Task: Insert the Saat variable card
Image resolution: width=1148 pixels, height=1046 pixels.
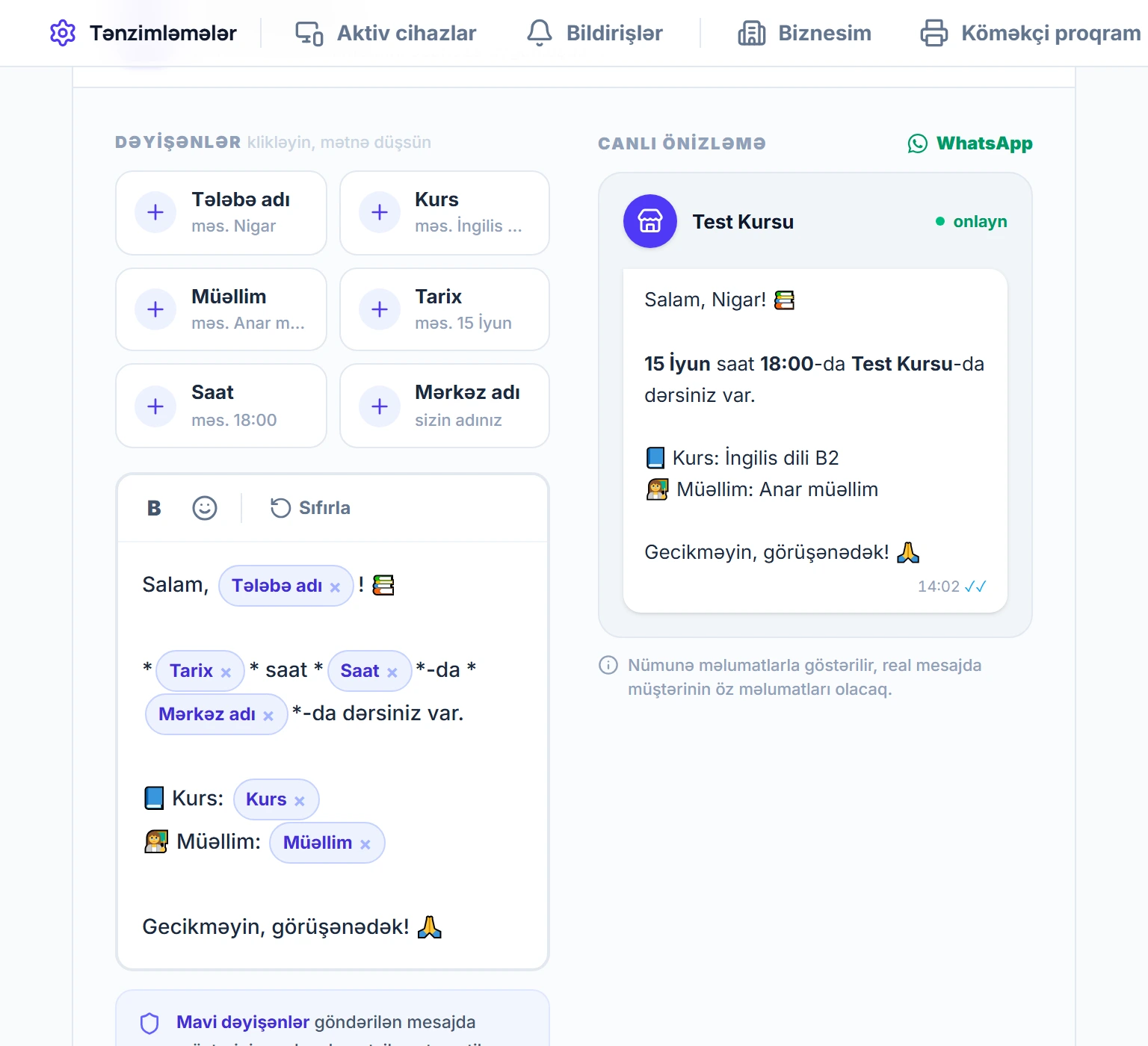Action: [x=221, y=406]
